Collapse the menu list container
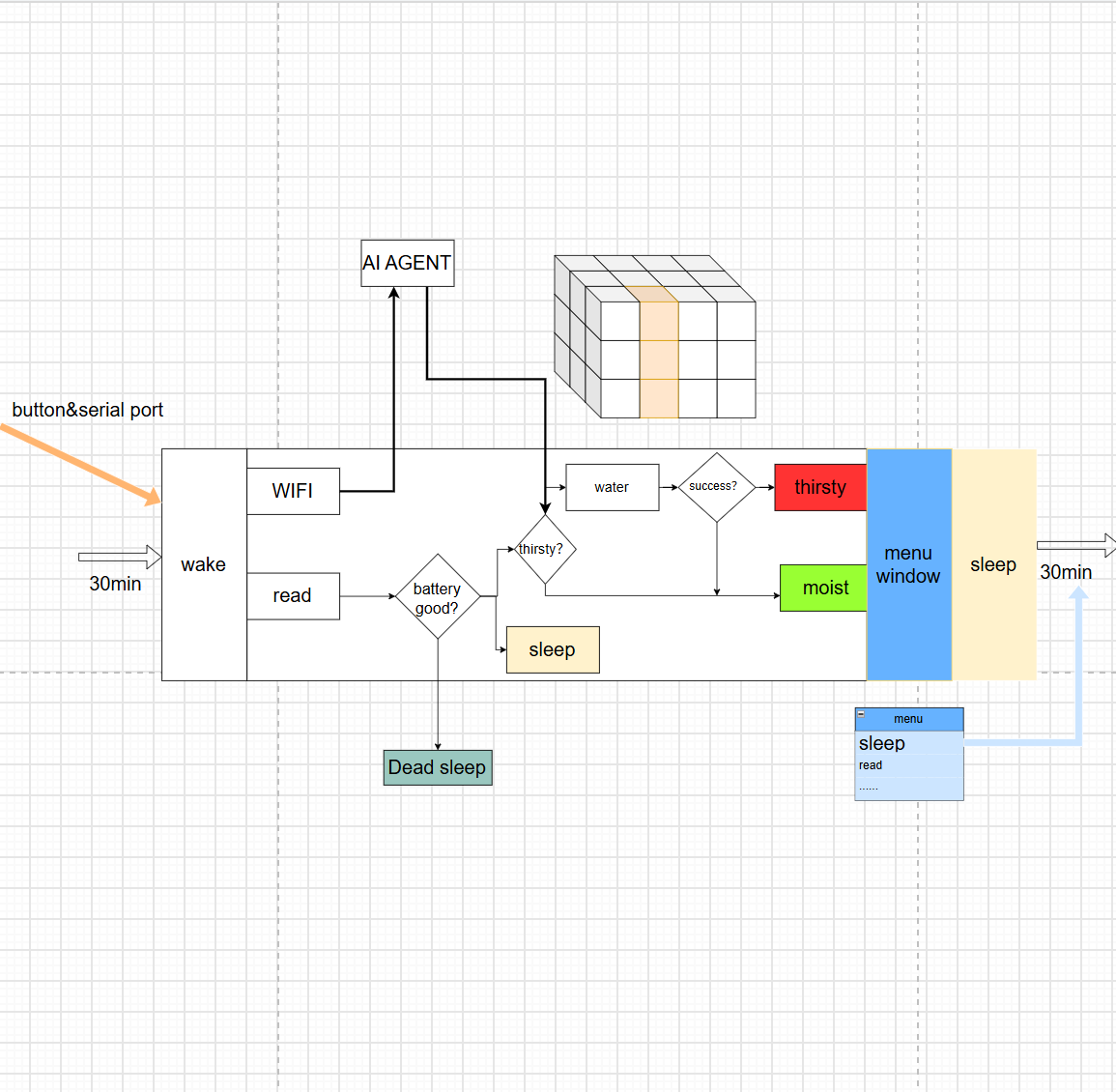Viewport: 1116px width, 1092px height. 861,714
